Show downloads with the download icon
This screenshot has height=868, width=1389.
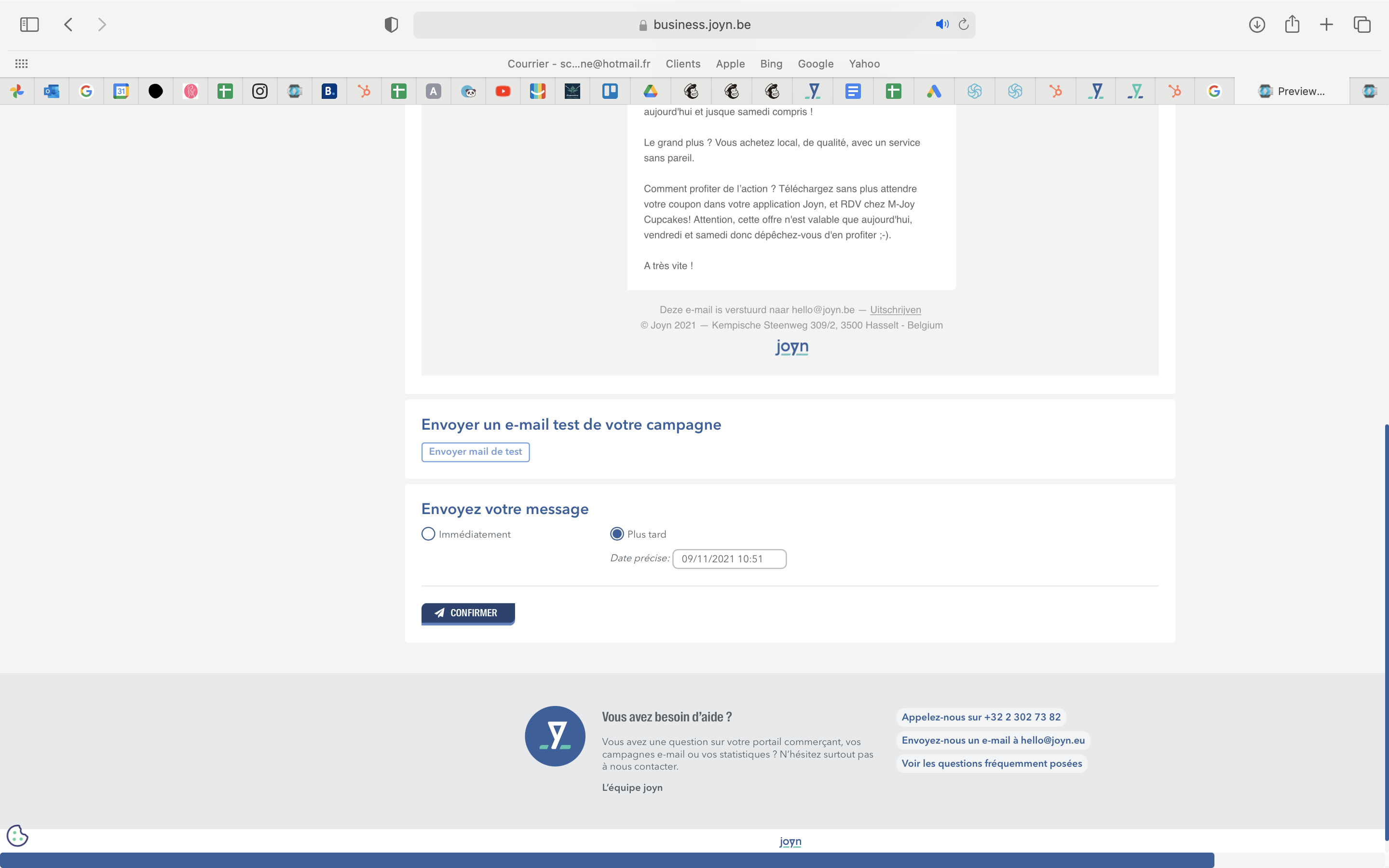click(1257, 25)
